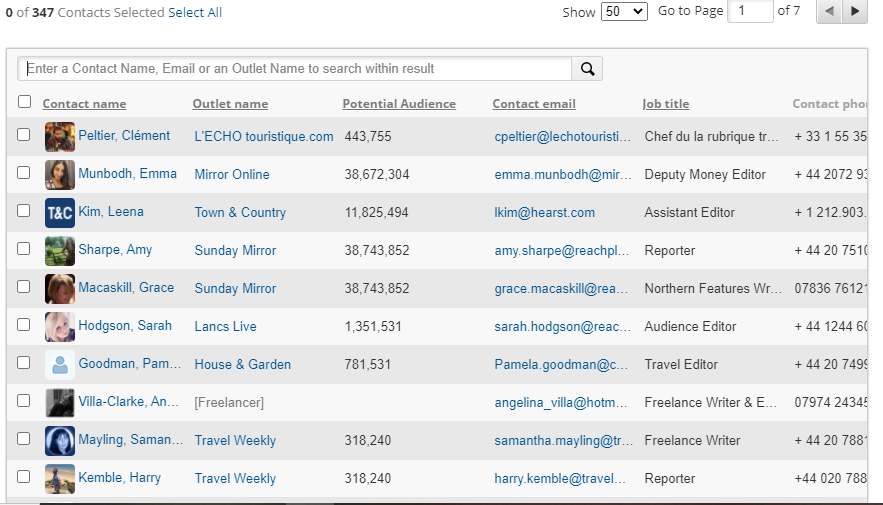Toggle the select-all header checkbox

point(25,102)
